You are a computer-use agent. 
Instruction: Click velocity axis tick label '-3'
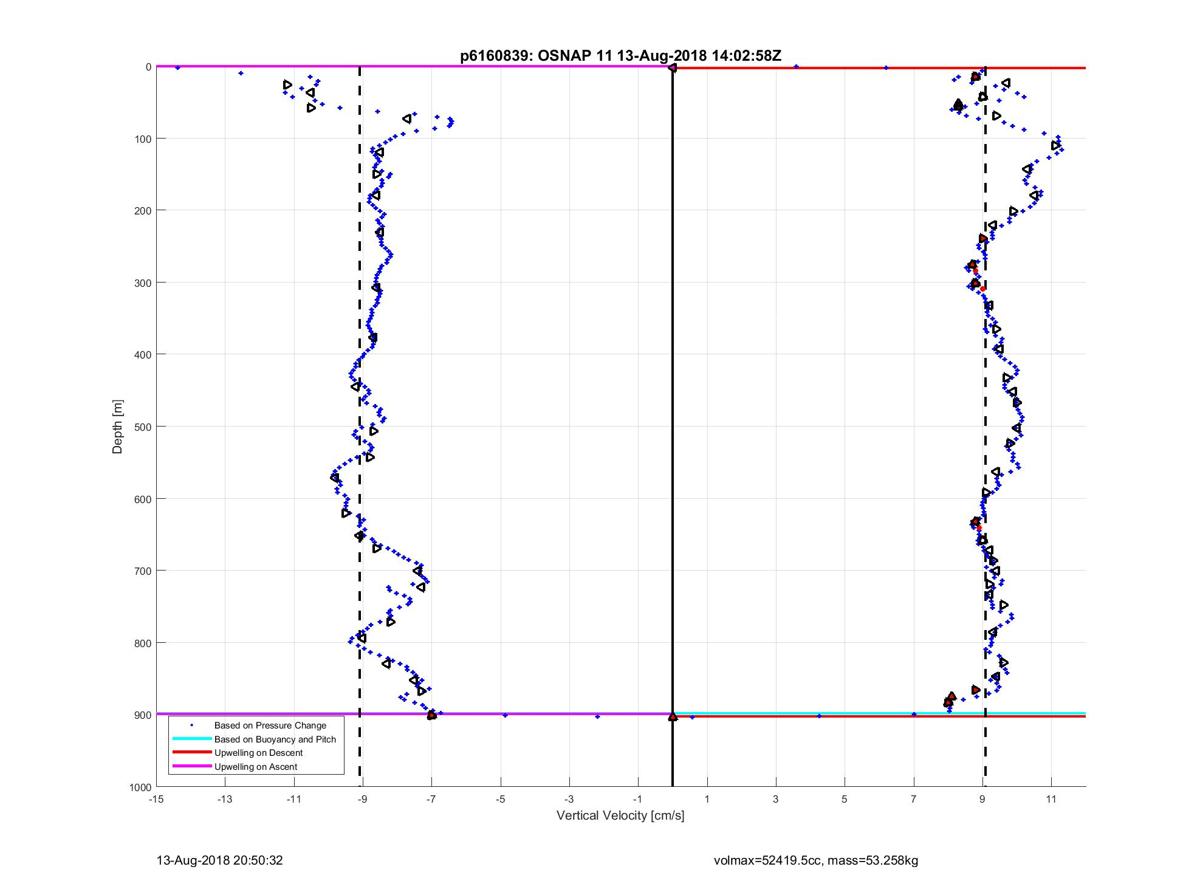click(569, 799)
